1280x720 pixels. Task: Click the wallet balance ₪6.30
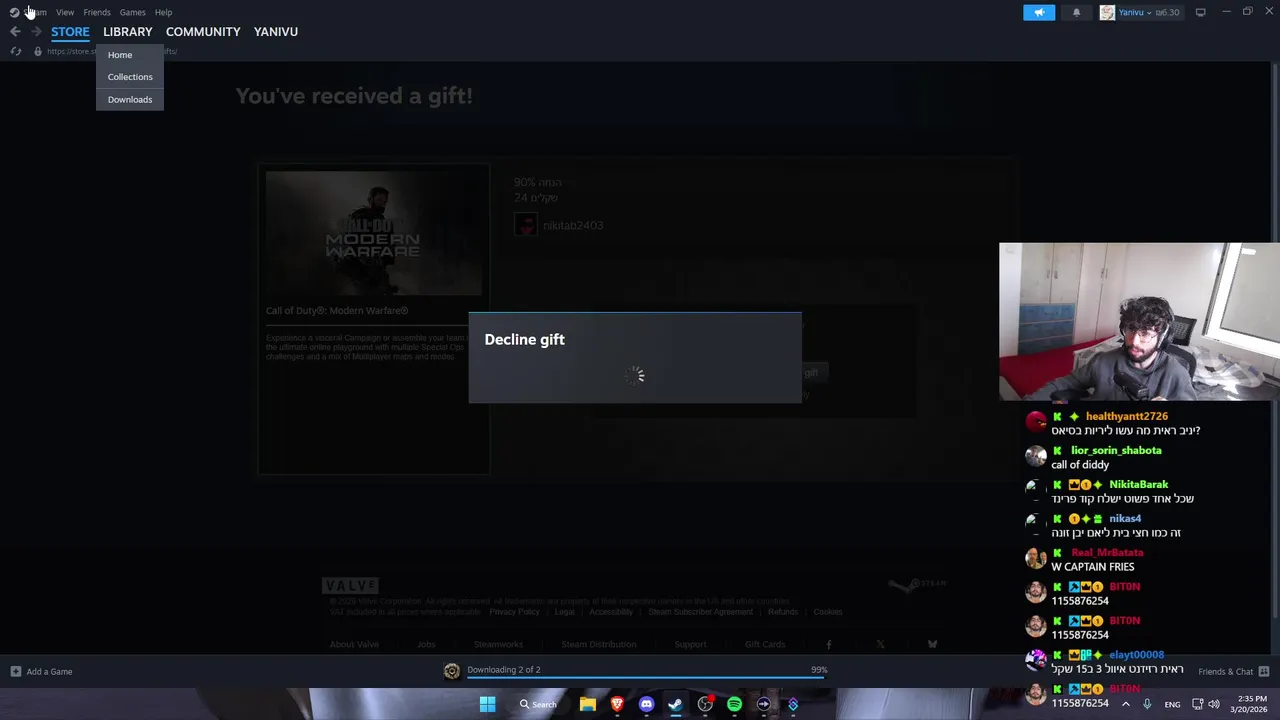pyautogui.click(x=1167, y=12)
